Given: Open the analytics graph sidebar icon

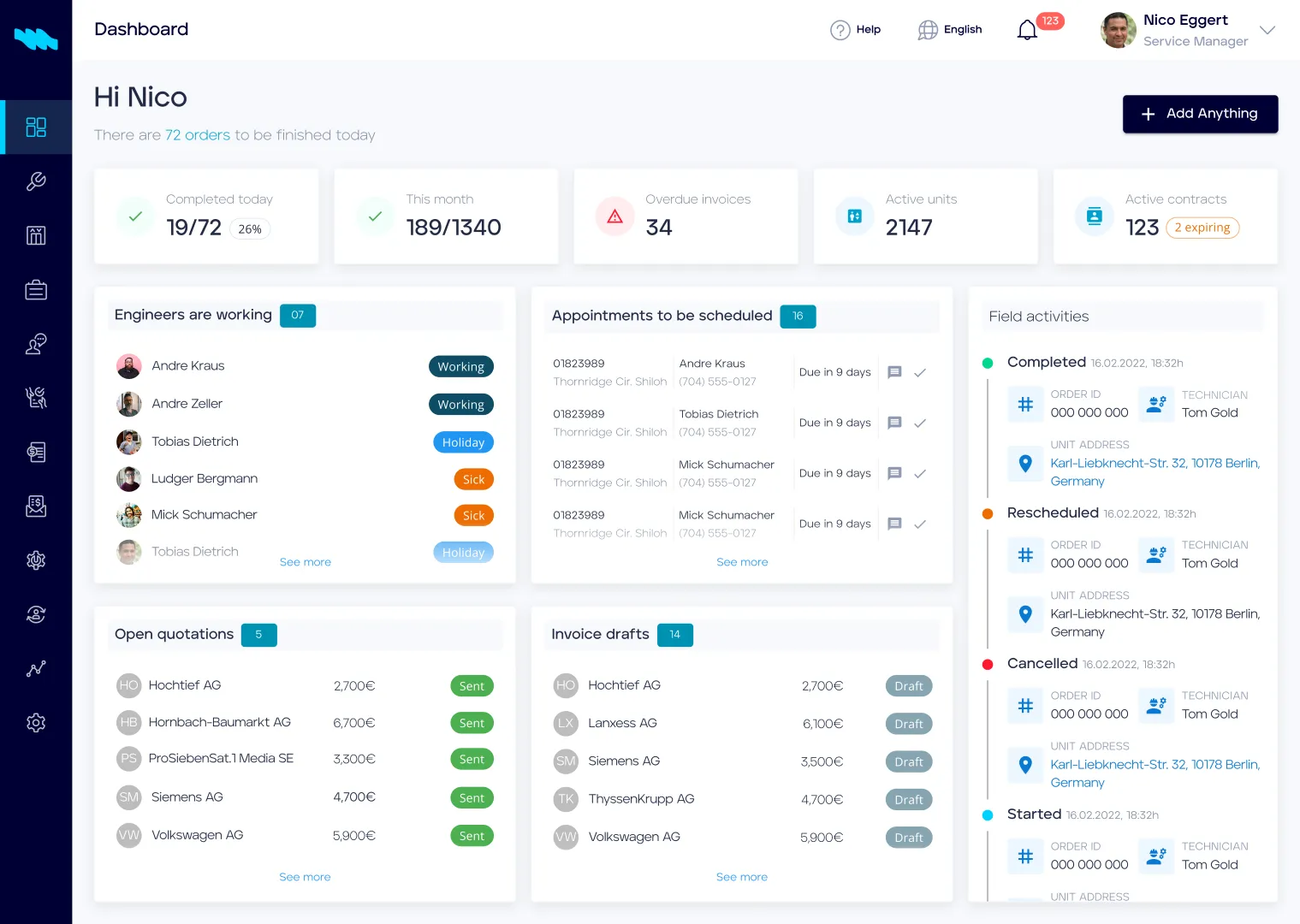Looking at the screenshot, I should coord(36,669).
